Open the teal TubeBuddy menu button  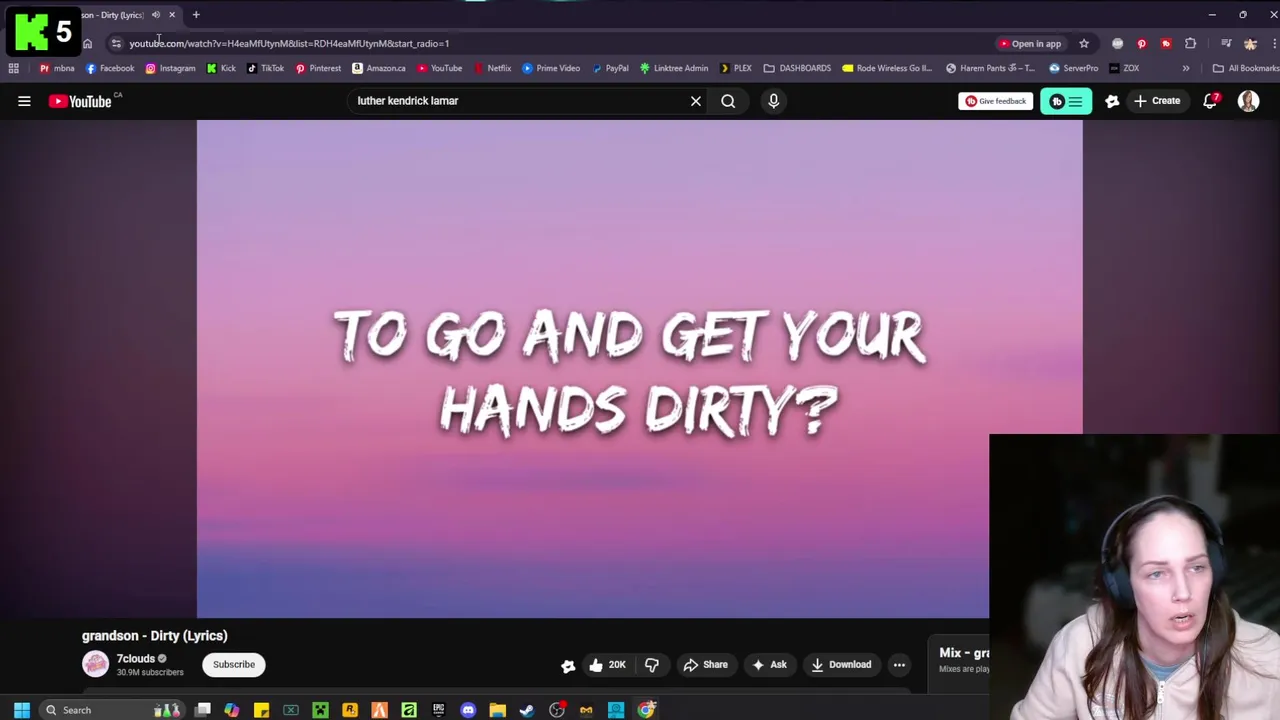[1066, 101]
